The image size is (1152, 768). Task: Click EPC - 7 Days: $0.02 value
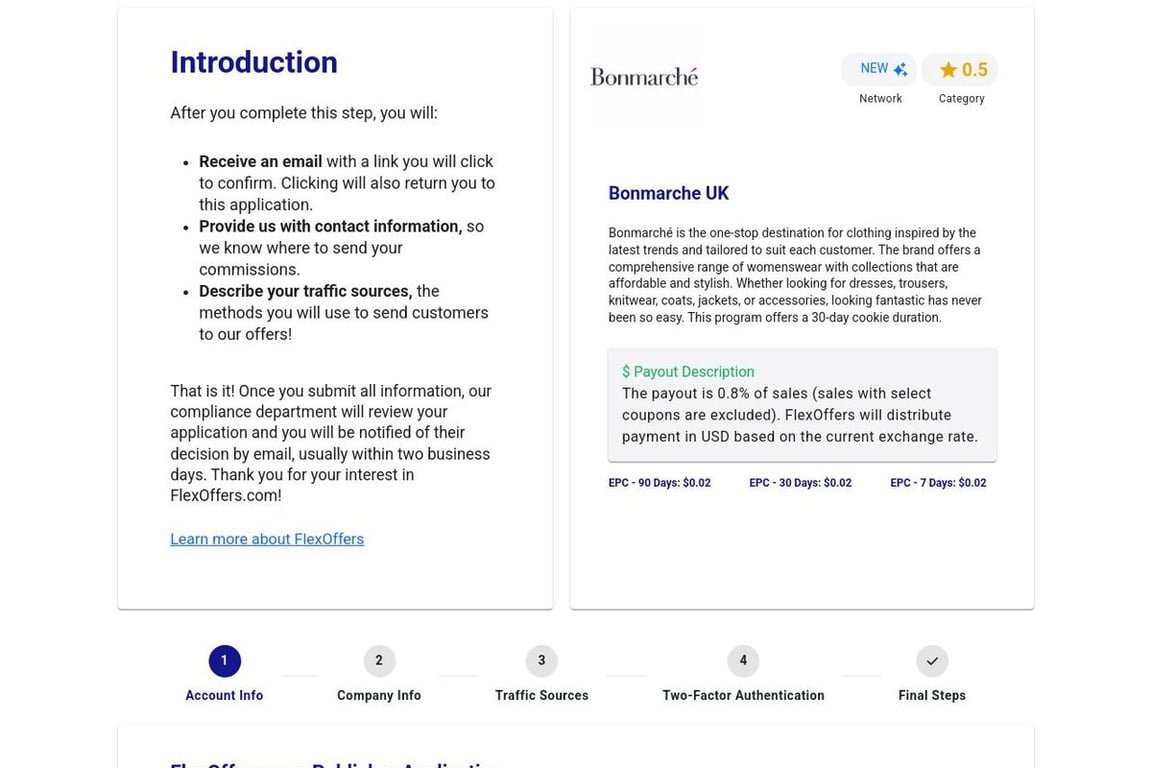tap(938, 483)
